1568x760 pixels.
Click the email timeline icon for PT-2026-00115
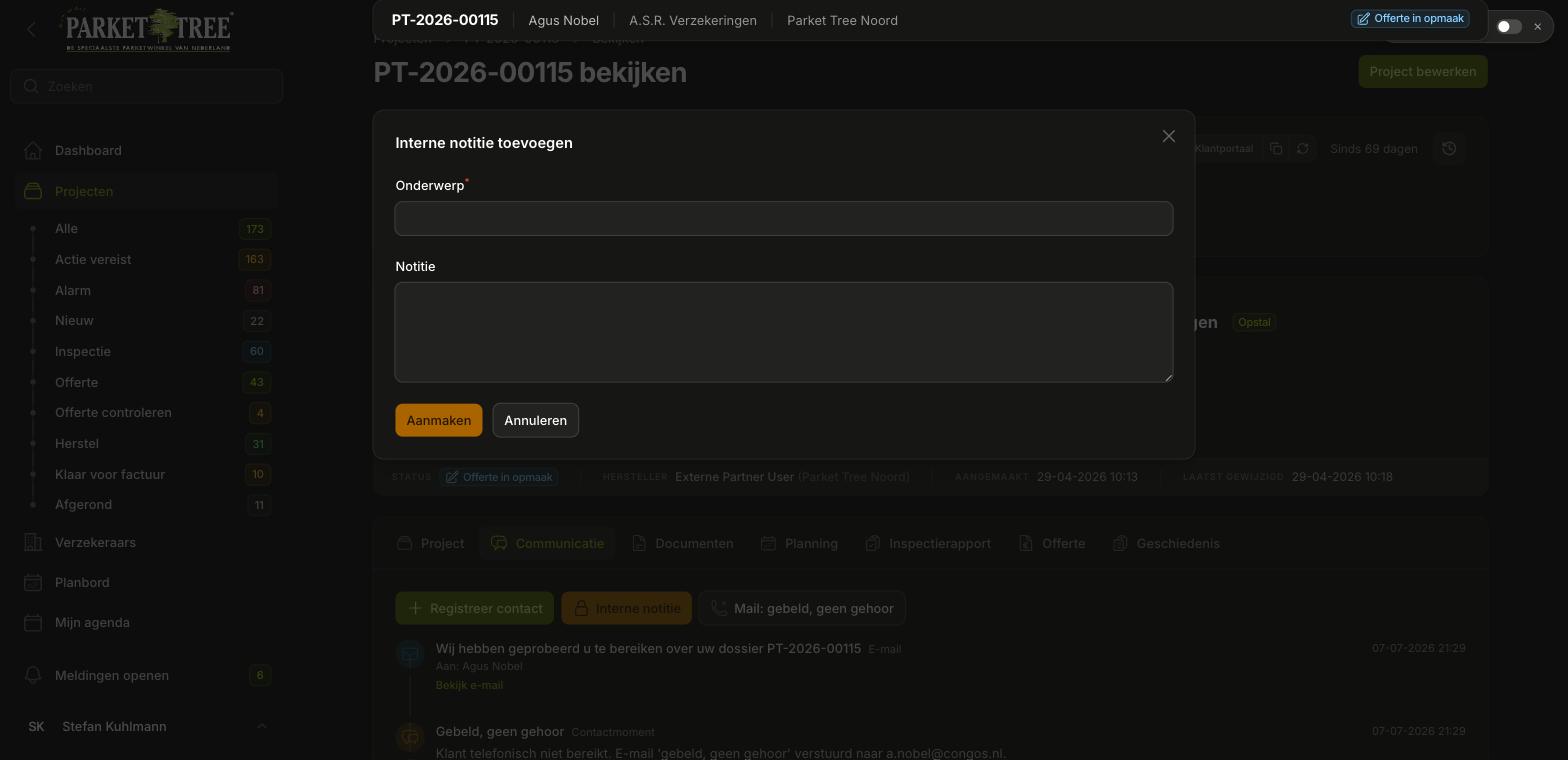coord(410,654)
